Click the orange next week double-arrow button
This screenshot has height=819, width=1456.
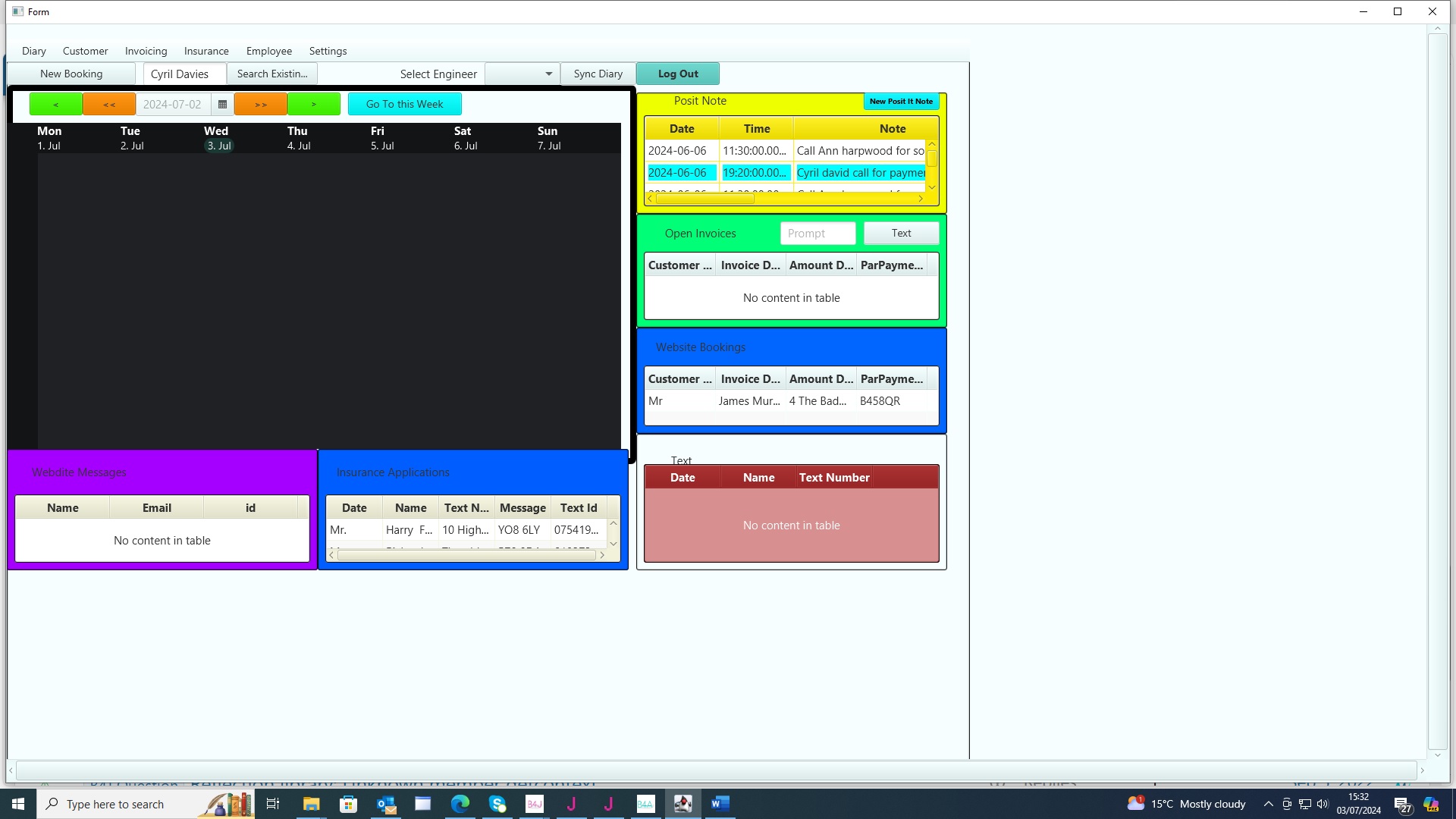(261, 104)
